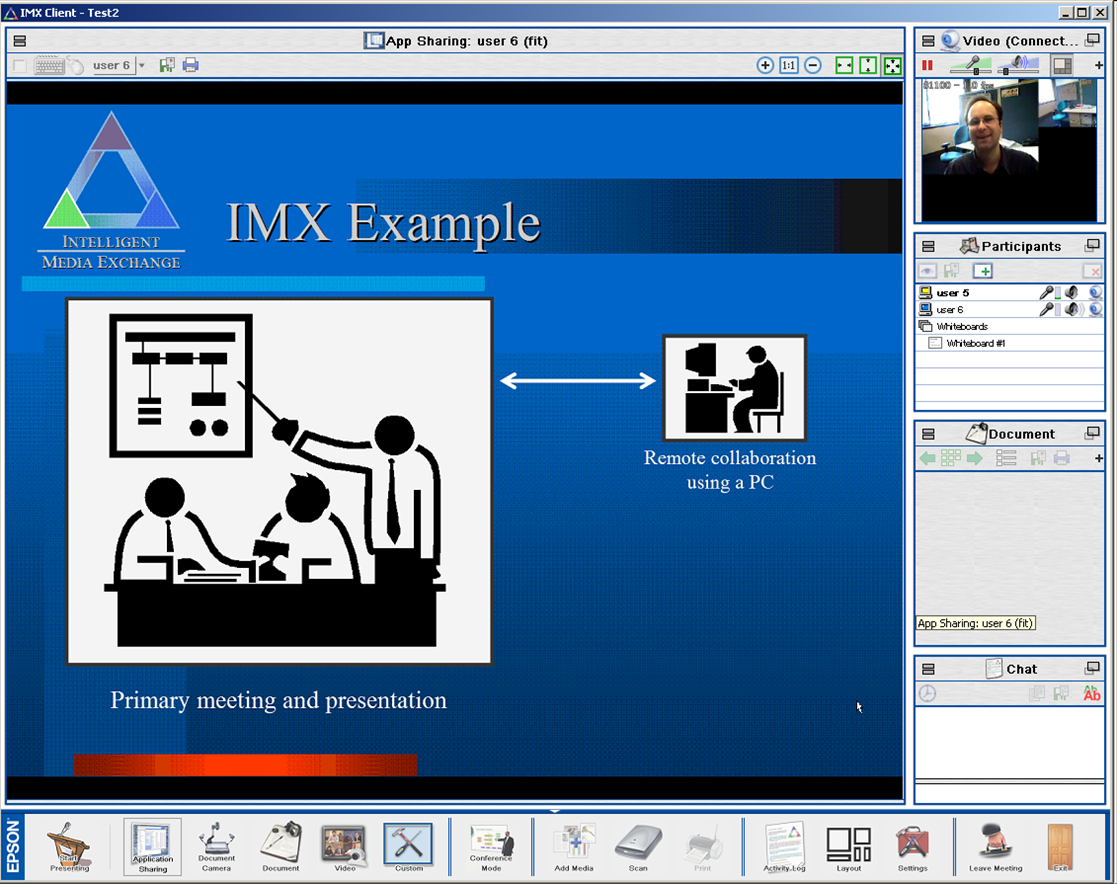Fit shared view to the whole window
Screen dimensions: 1117x884
tap(892, 66)
